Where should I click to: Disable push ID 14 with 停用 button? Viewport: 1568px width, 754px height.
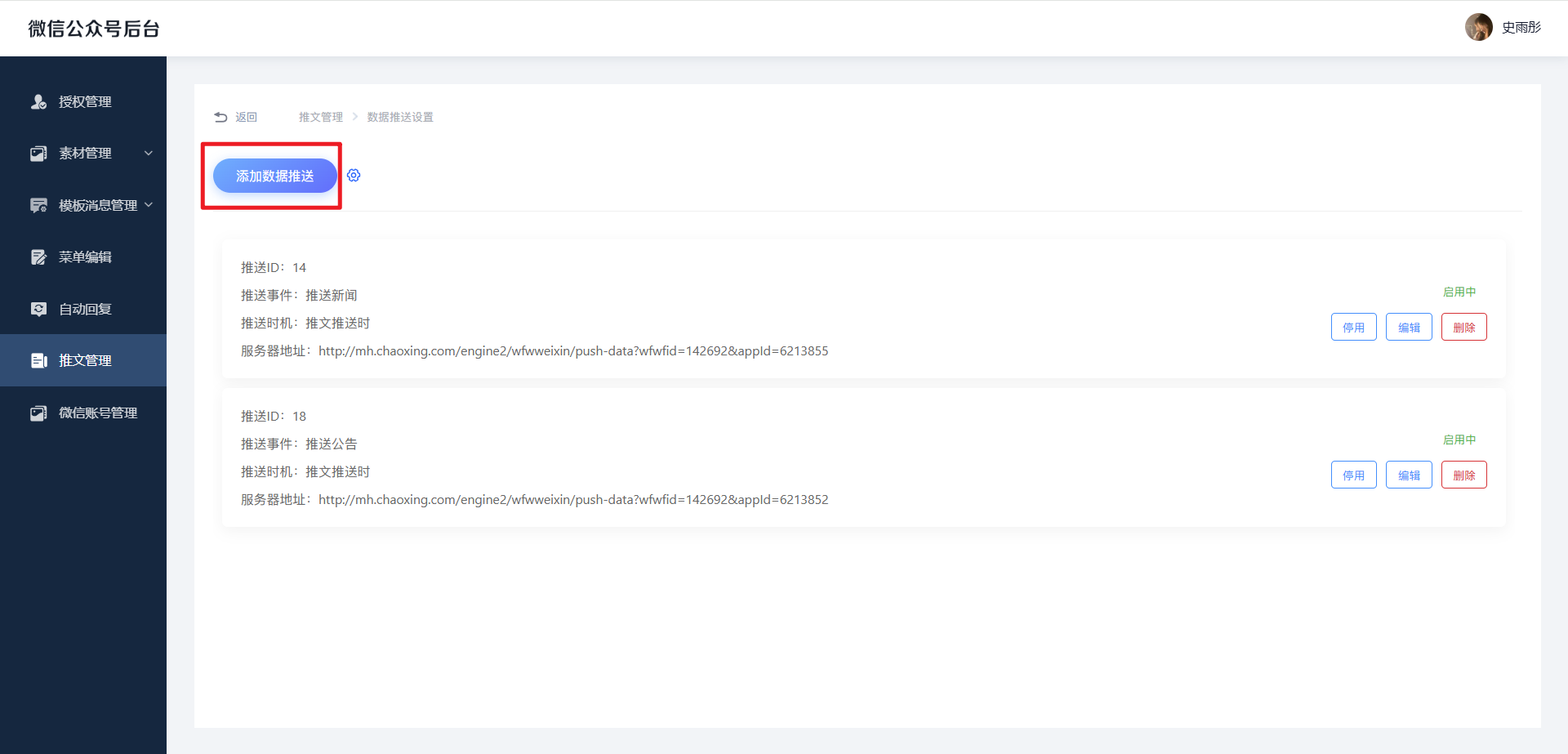coord(1353,328)
